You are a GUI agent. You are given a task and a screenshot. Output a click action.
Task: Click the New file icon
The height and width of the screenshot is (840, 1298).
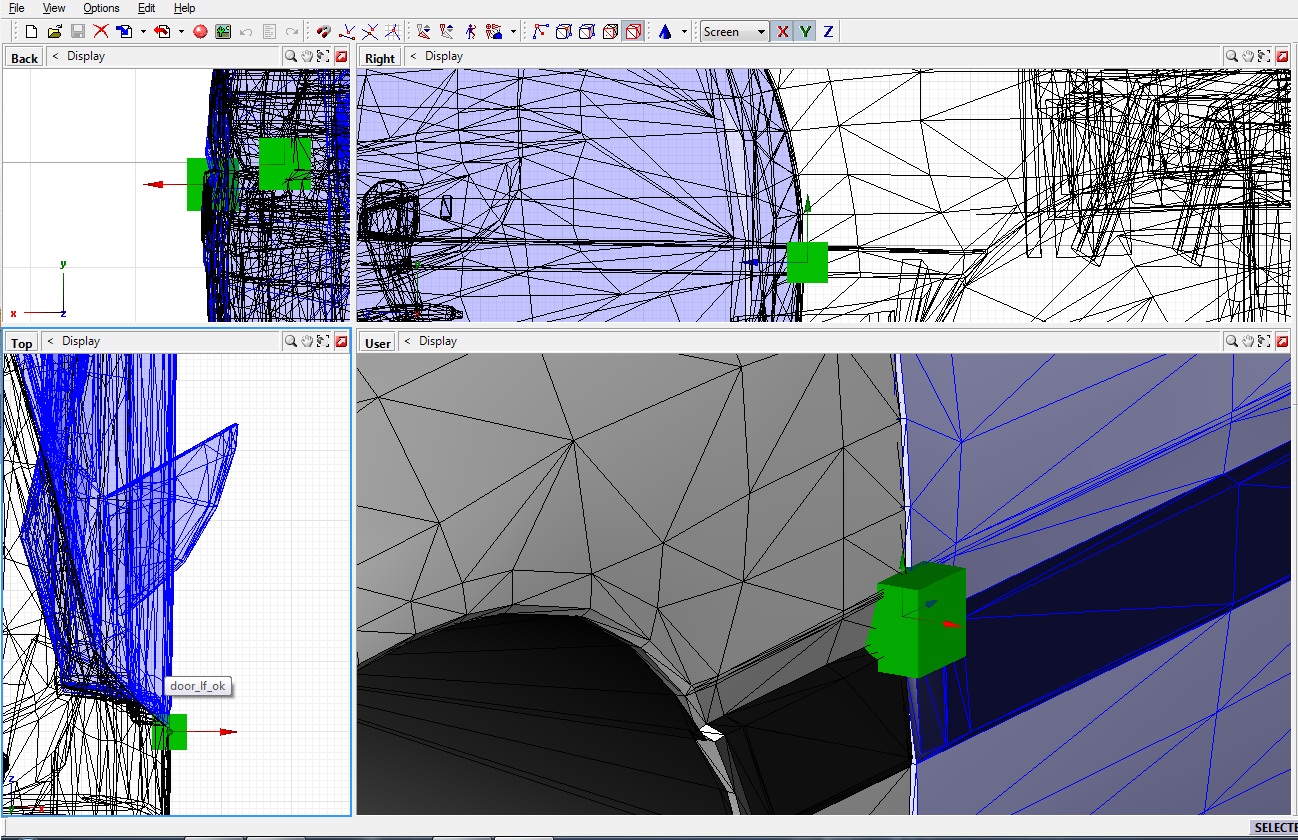click(x=32, y=32)
